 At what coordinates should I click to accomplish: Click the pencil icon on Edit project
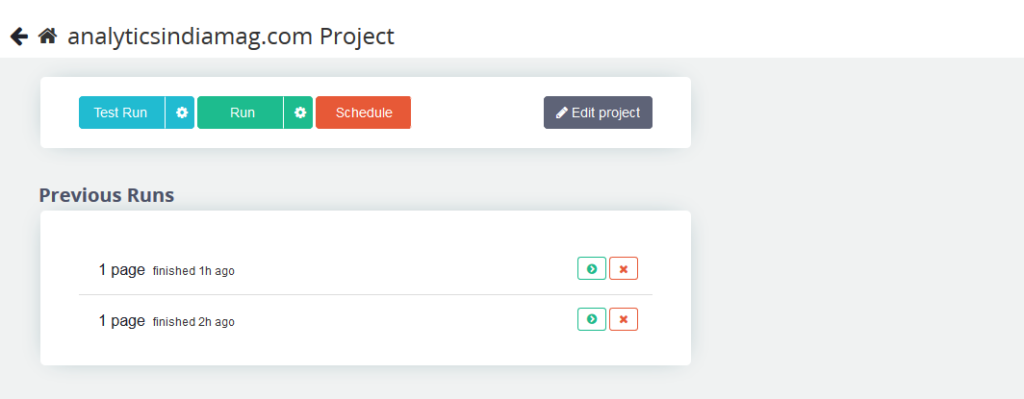[562, 113]
